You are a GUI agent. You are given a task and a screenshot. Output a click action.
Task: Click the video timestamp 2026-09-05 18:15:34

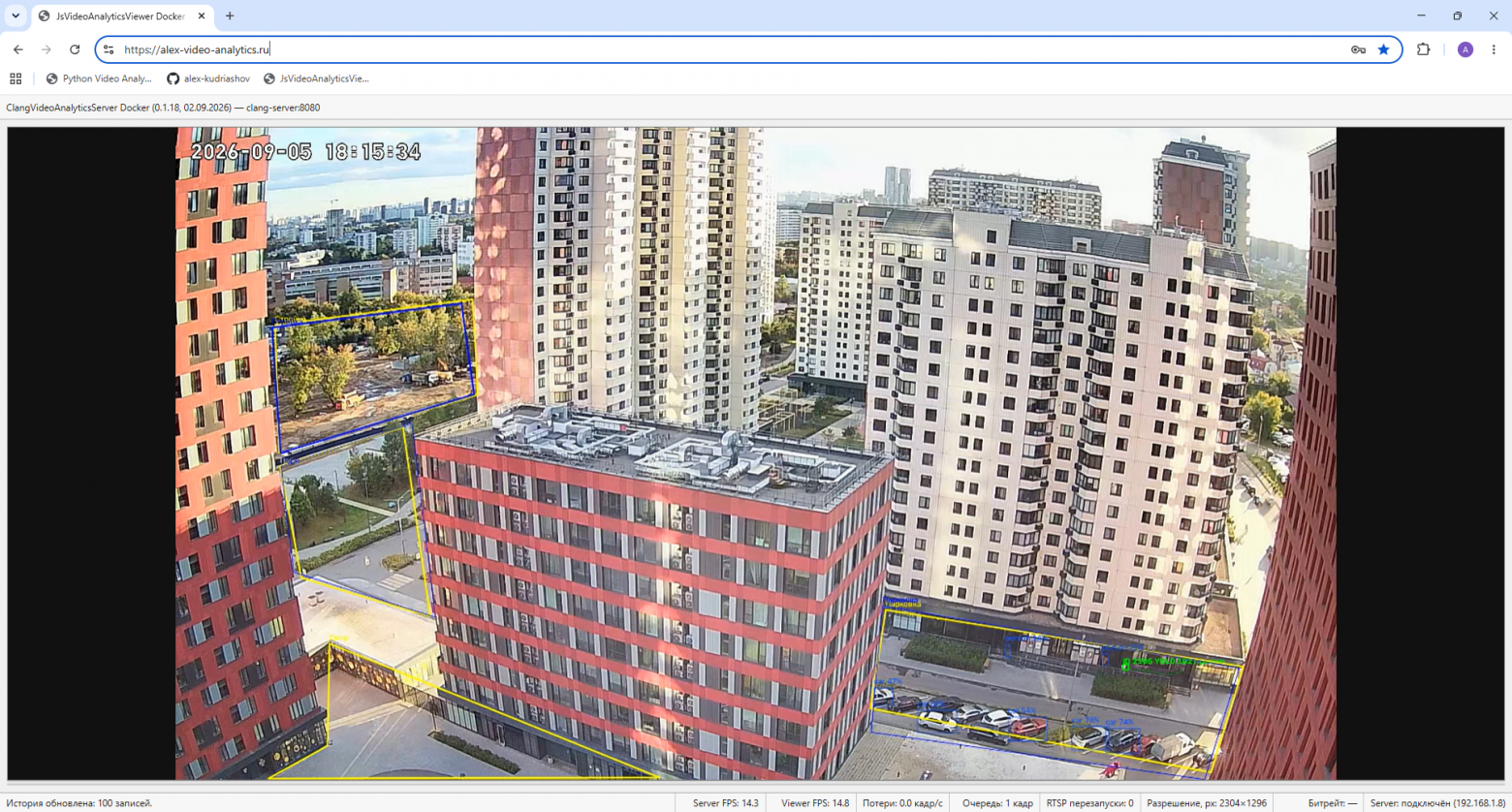(x=305, y=151)
